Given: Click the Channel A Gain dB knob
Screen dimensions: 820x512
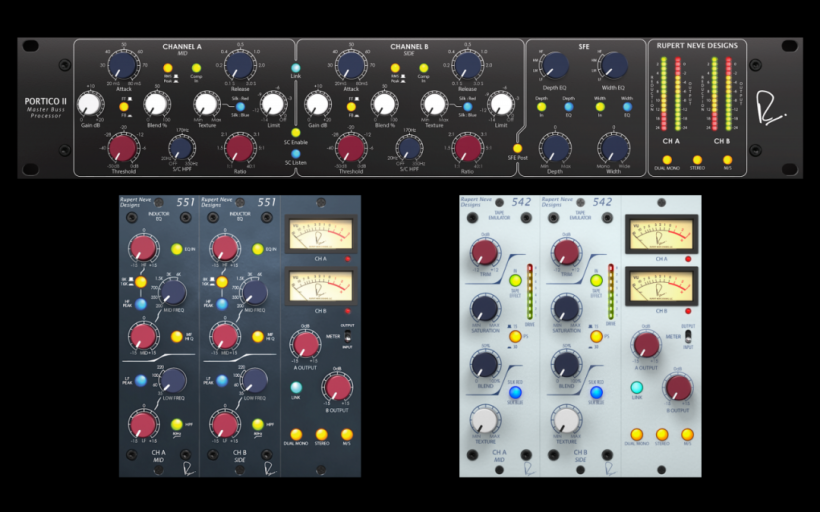Looking at the screenshot, I should tap(90, 104).
